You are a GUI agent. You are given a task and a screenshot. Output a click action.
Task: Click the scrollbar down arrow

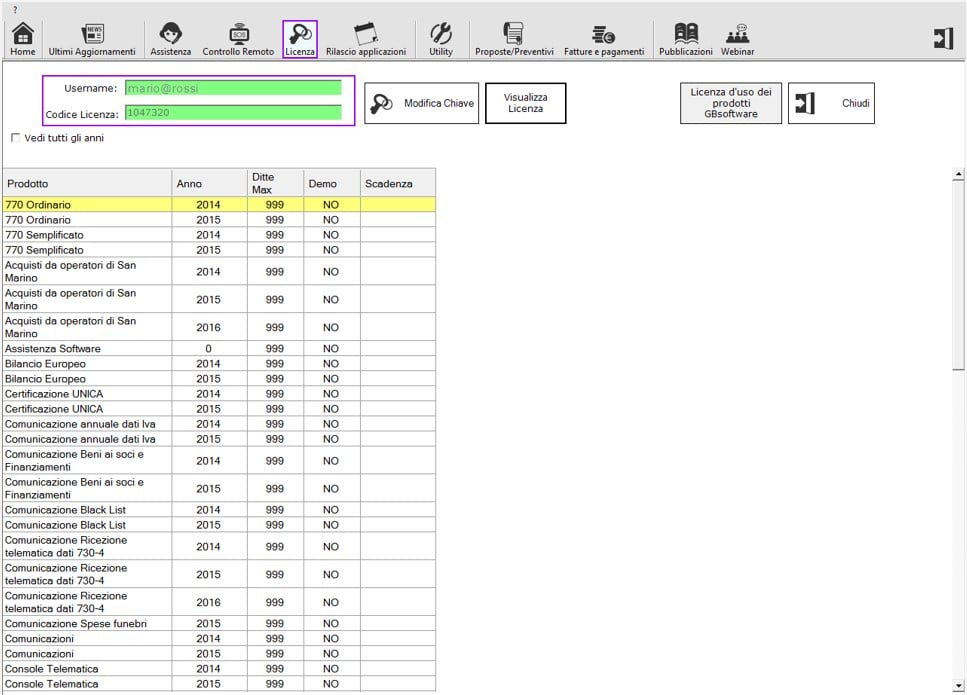[958, 685]
